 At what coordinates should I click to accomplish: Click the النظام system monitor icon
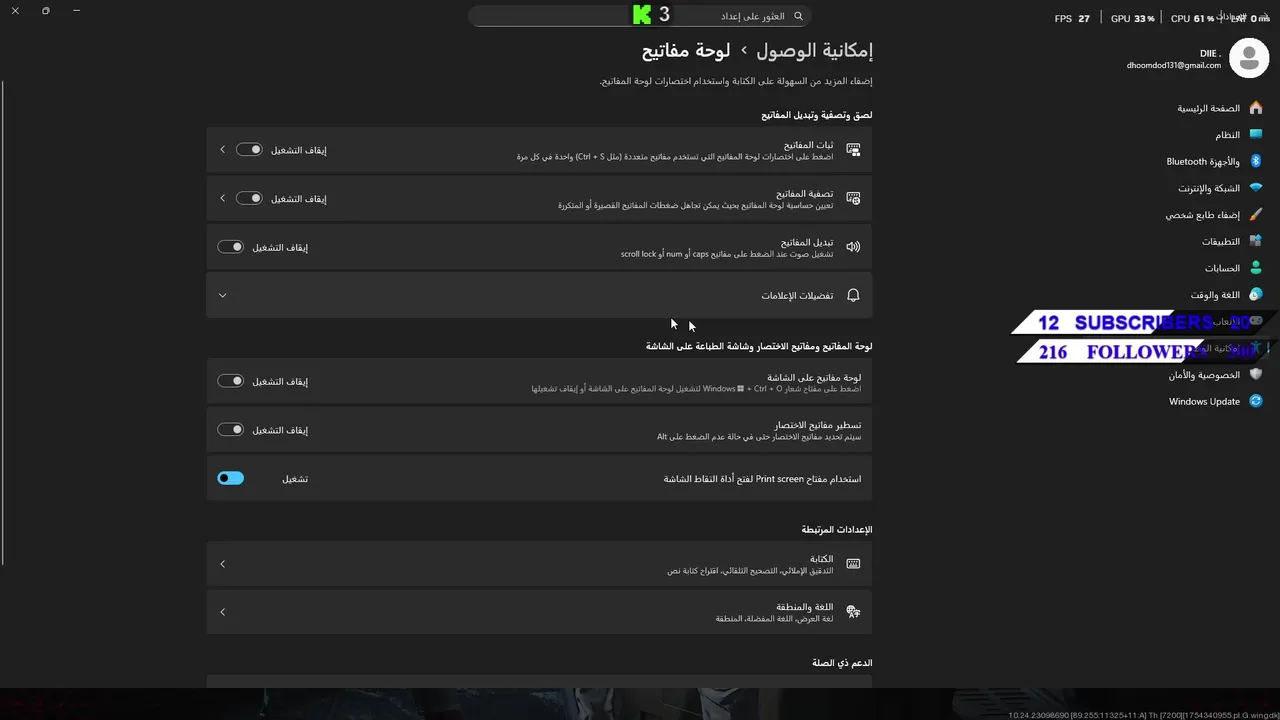[x=1256, y=135]
